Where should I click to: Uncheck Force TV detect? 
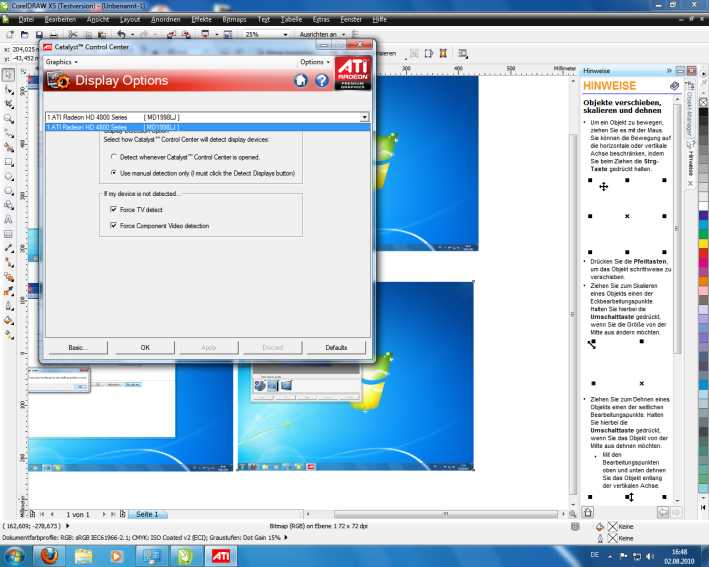click(113, 209)
